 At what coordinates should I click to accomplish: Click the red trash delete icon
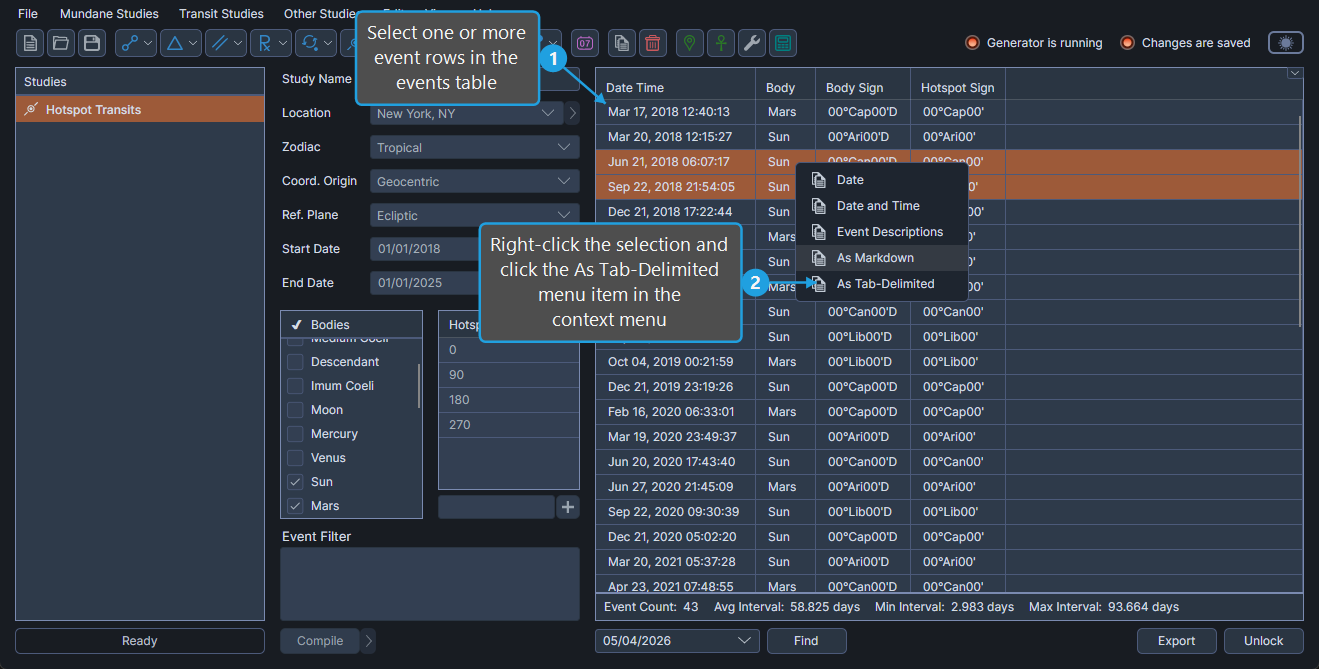[653, 43]
